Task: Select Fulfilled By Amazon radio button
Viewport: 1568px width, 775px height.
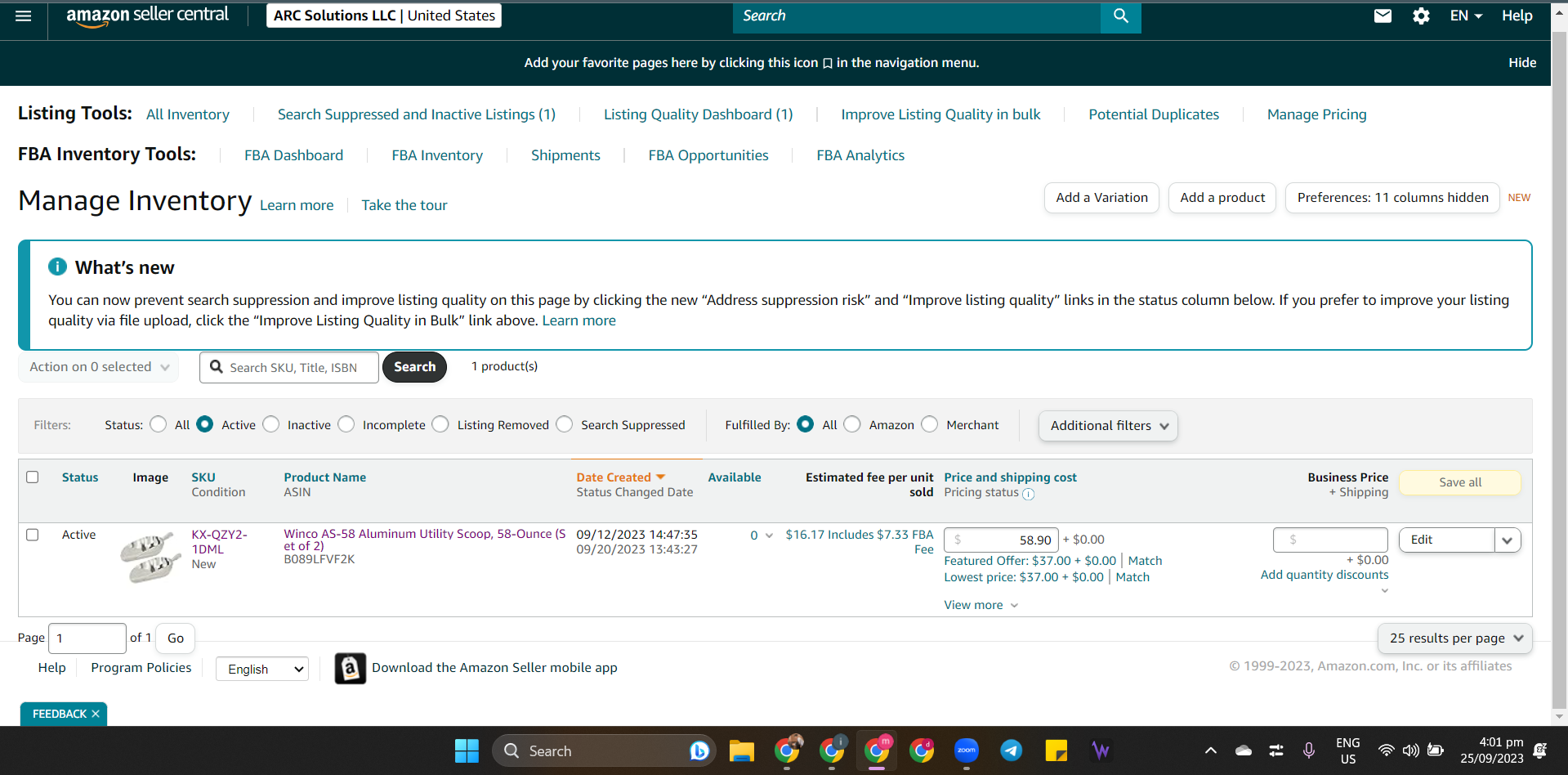Action: 852,424
